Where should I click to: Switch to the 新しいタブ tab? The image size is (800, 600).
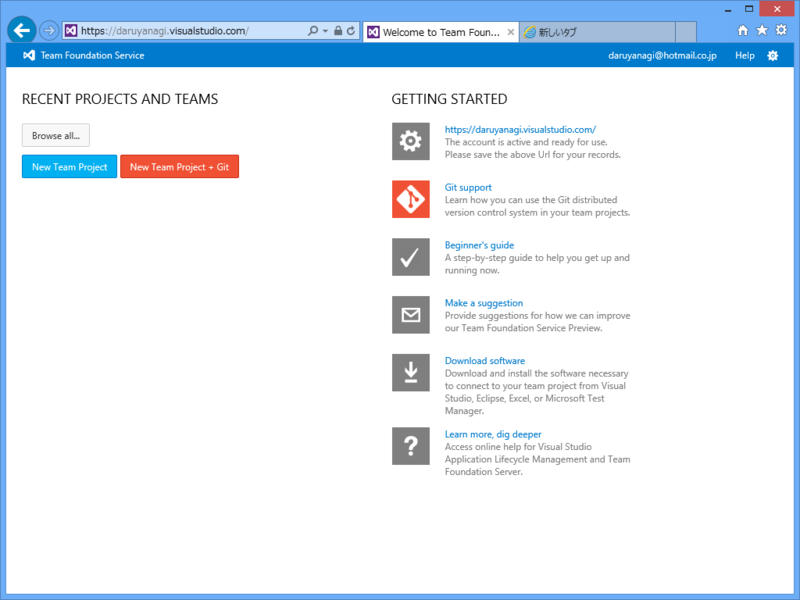click(x=597, y=32)
